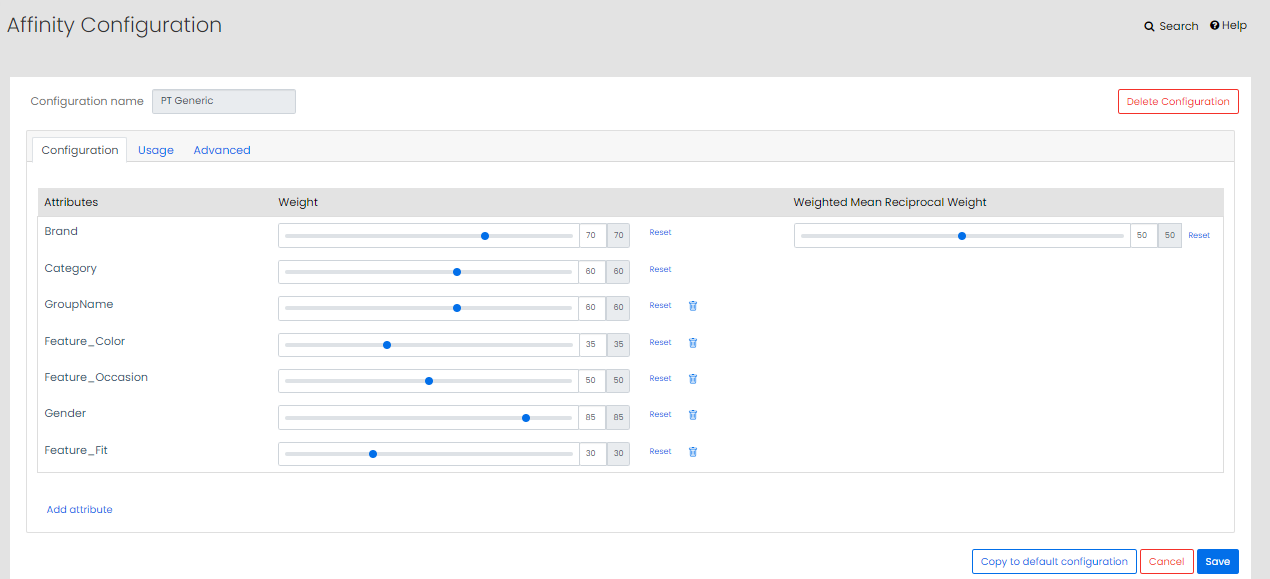Click the Brand weight value box showing 70
1270x579 pixels.
(592, 236)
